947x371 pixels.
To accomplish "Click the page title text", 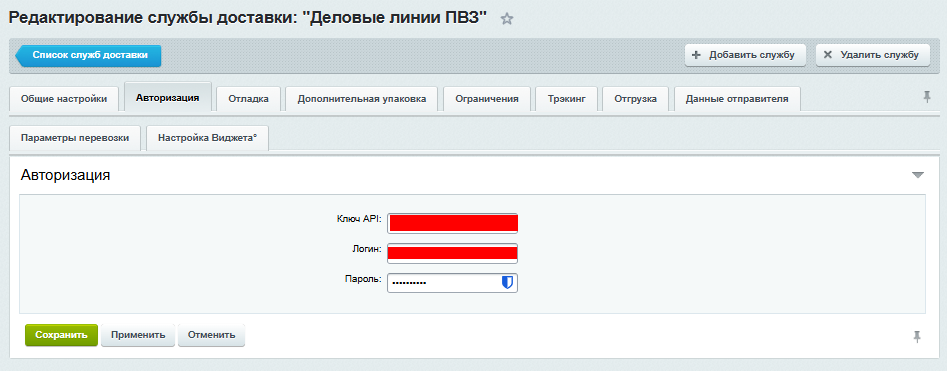I will pos(248,18).
